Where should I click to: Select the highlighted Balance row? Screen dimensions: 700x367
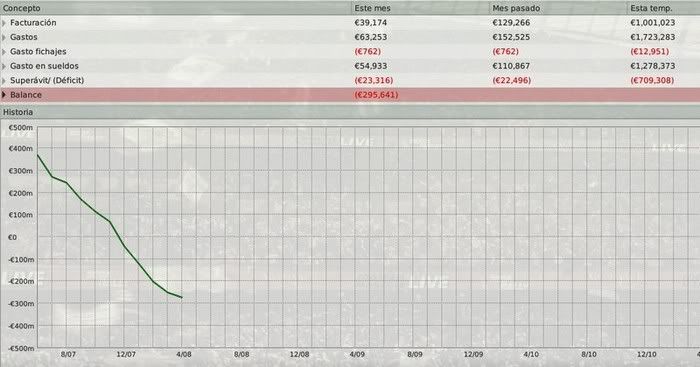click(350, 95)
